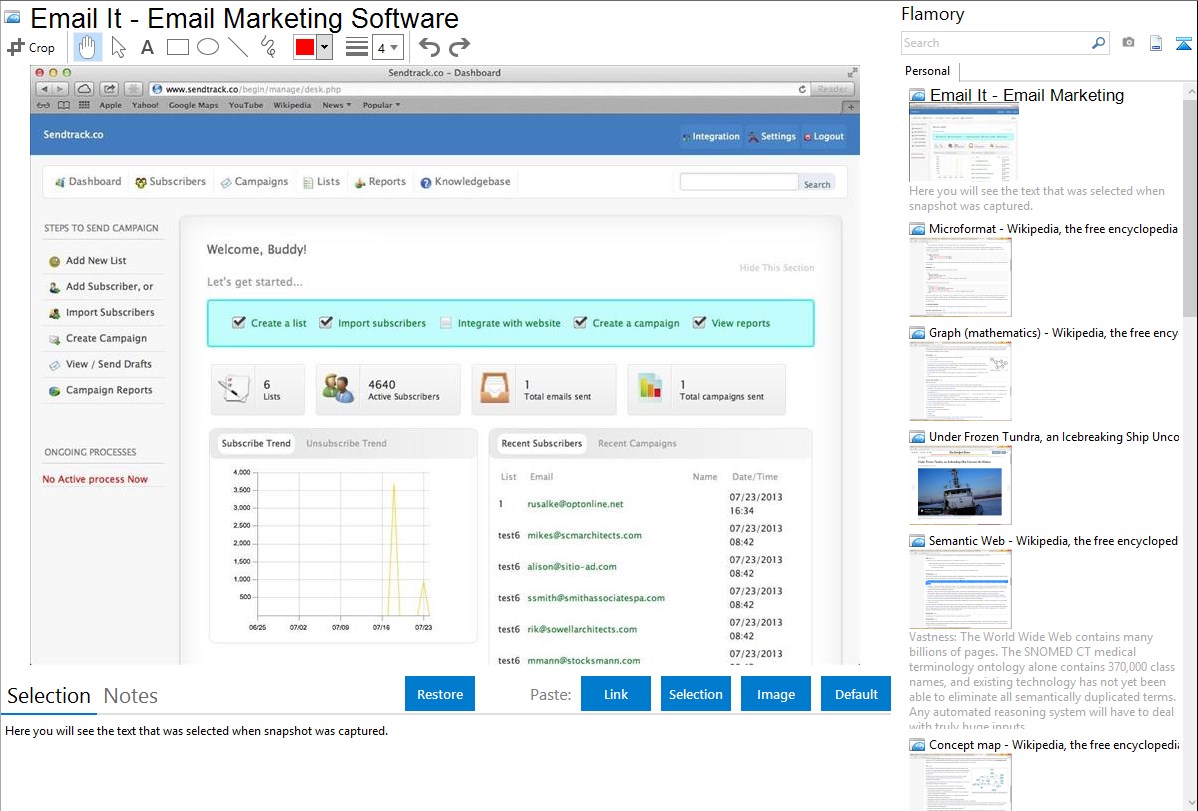Screen dimensions: 1198x811
Task: Undo the last annotation
Action: coord(429,47)
